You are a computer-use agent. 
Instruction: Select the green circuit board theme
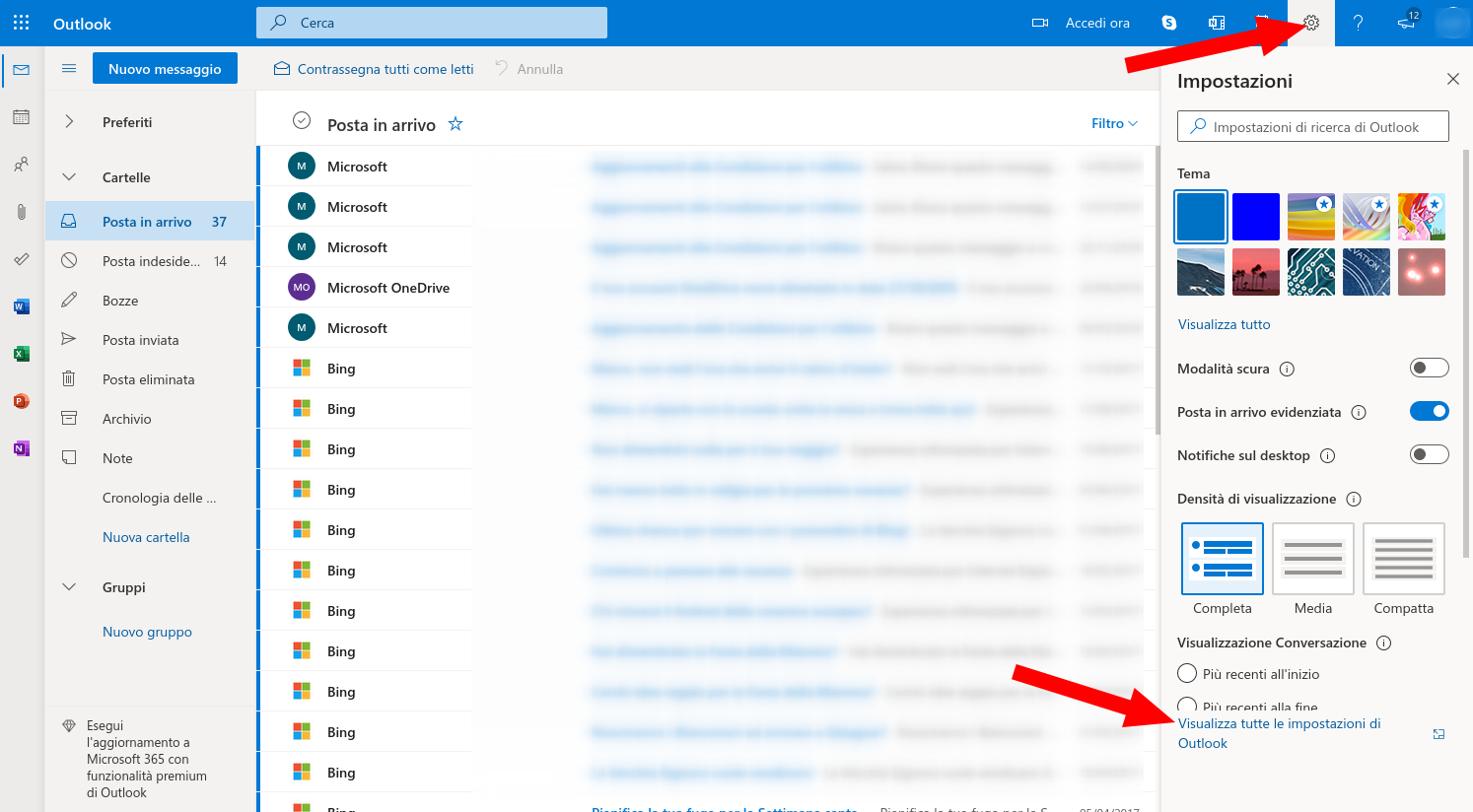1311,272
